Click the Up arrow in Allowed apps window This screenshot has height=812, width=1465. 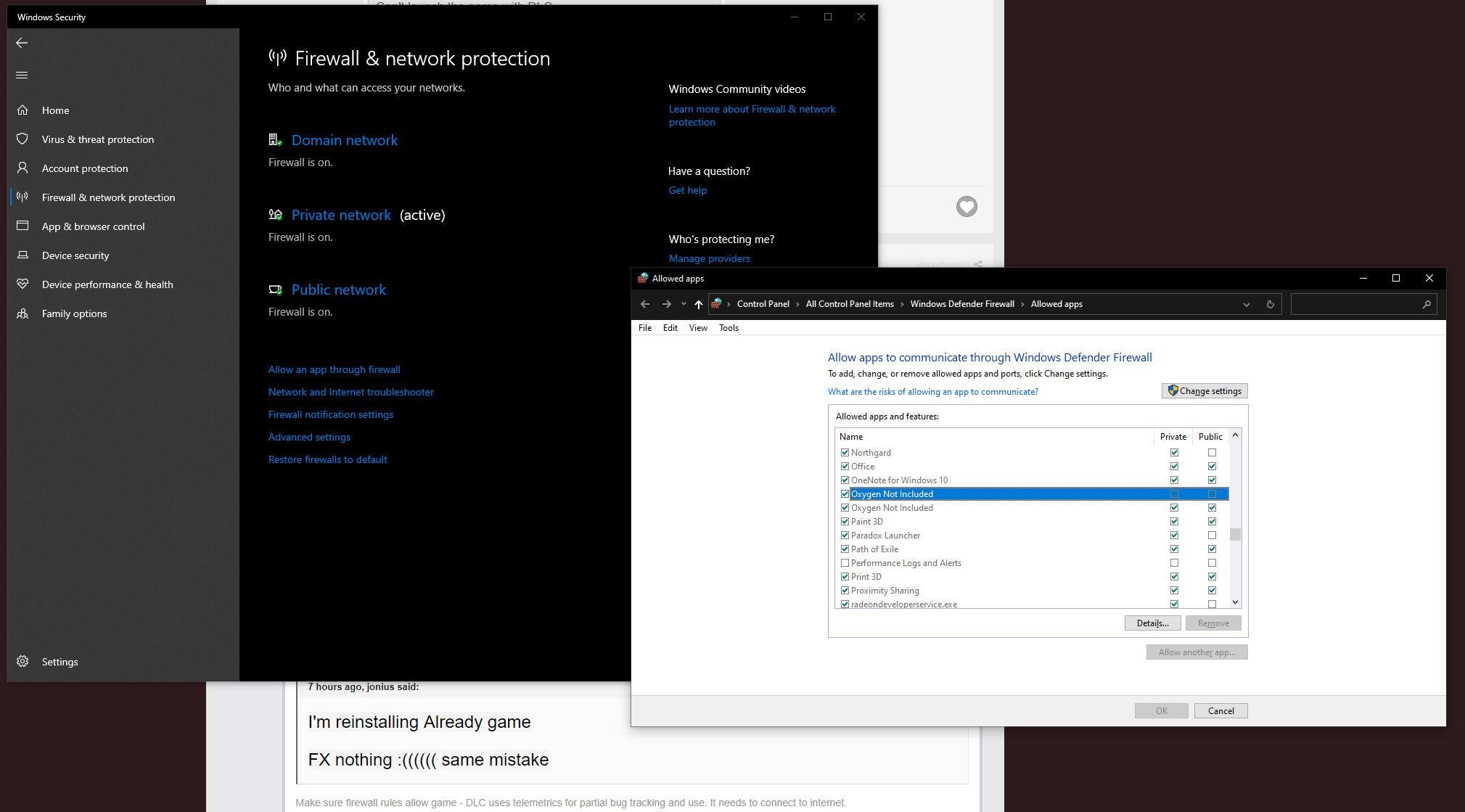pos(698,304)
